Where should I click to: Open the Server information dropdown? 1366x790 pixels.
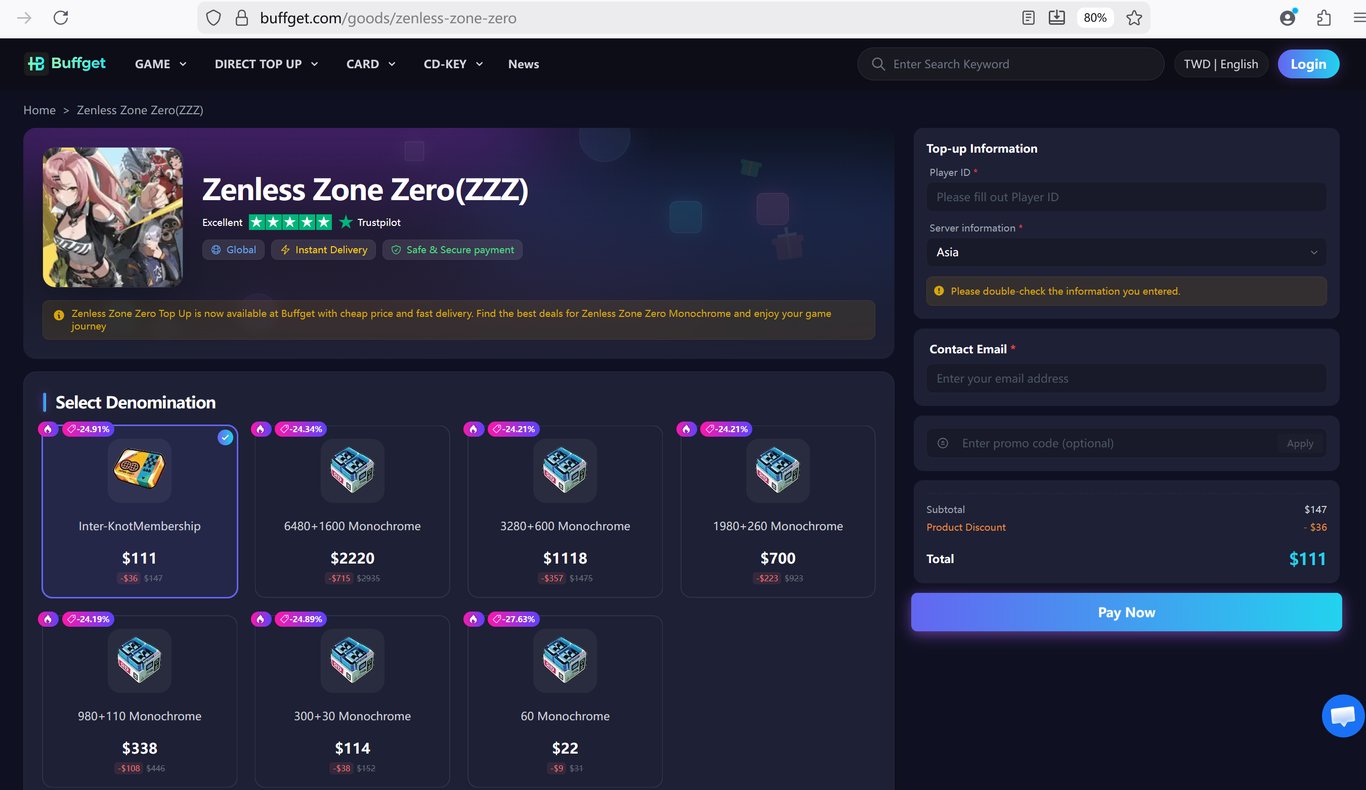coord(1126,252)
